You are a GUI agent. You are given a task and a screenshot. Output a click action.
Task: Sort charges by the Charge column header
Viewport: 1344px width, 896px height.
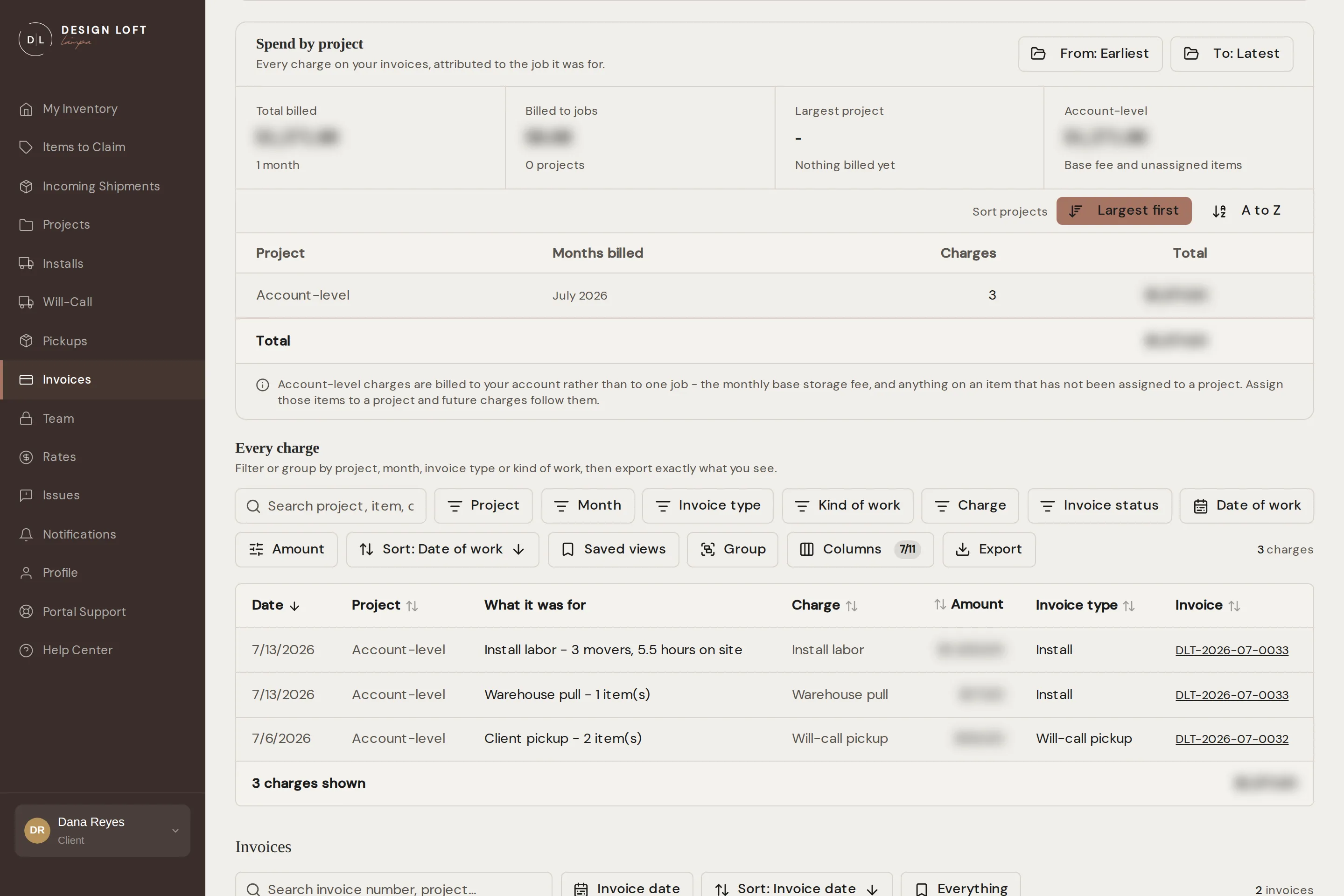pos(825,605)
